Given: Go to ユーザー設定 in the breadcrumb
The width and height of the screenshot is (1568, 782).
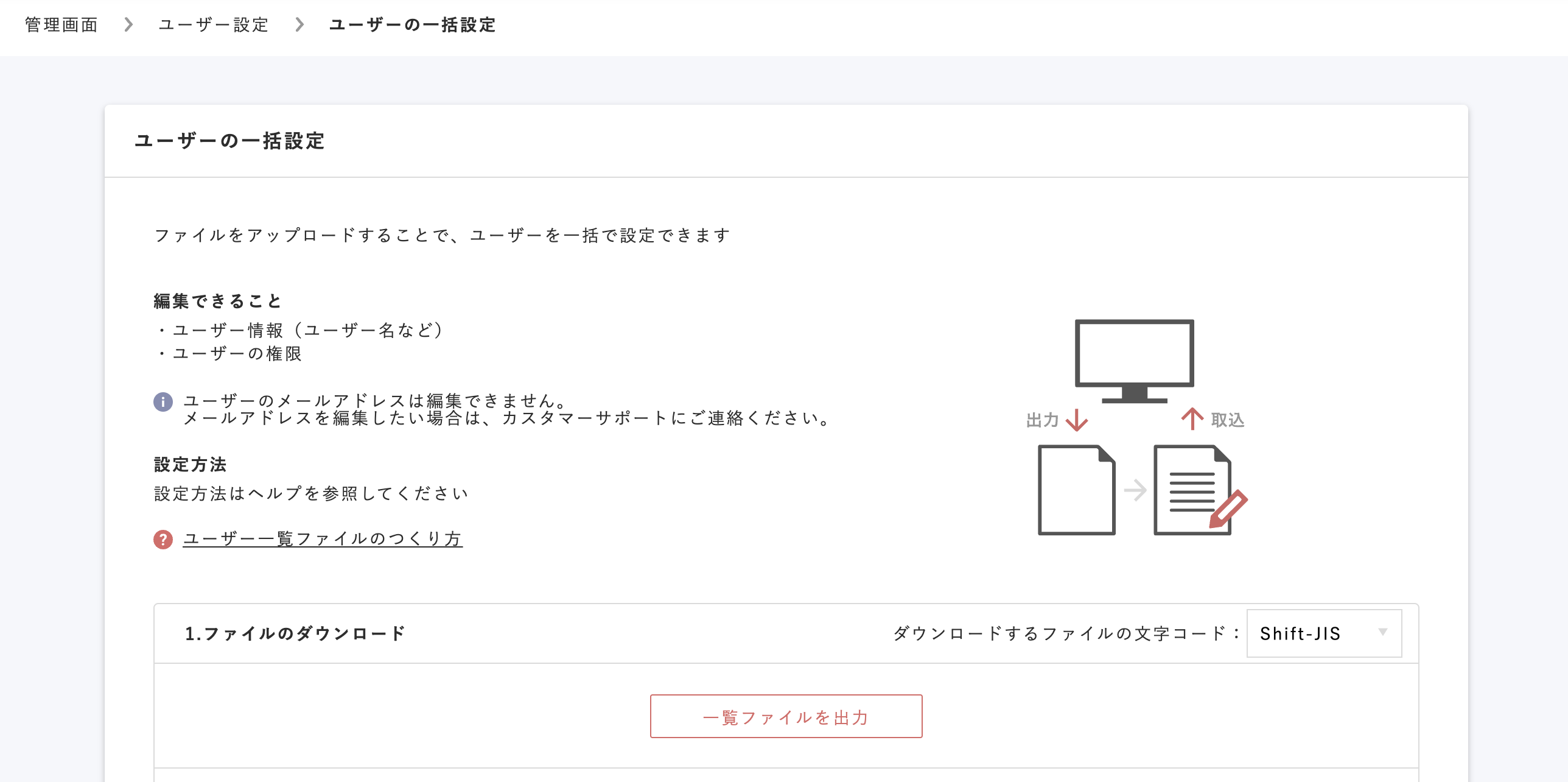Looking at the screenshot, I should click(214, 25).
